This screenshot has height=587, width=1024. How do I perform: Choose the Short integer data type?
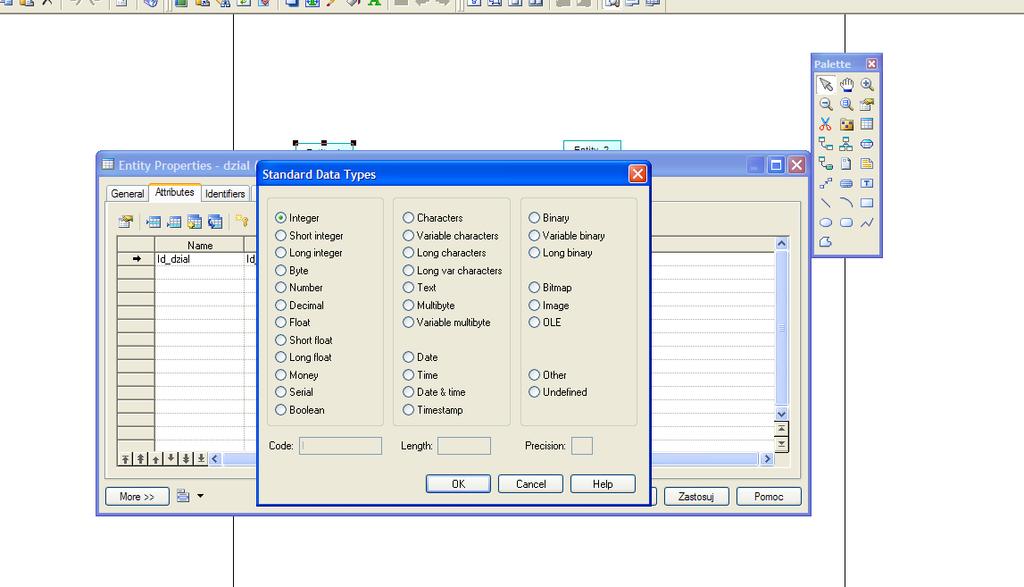(310, 236)
